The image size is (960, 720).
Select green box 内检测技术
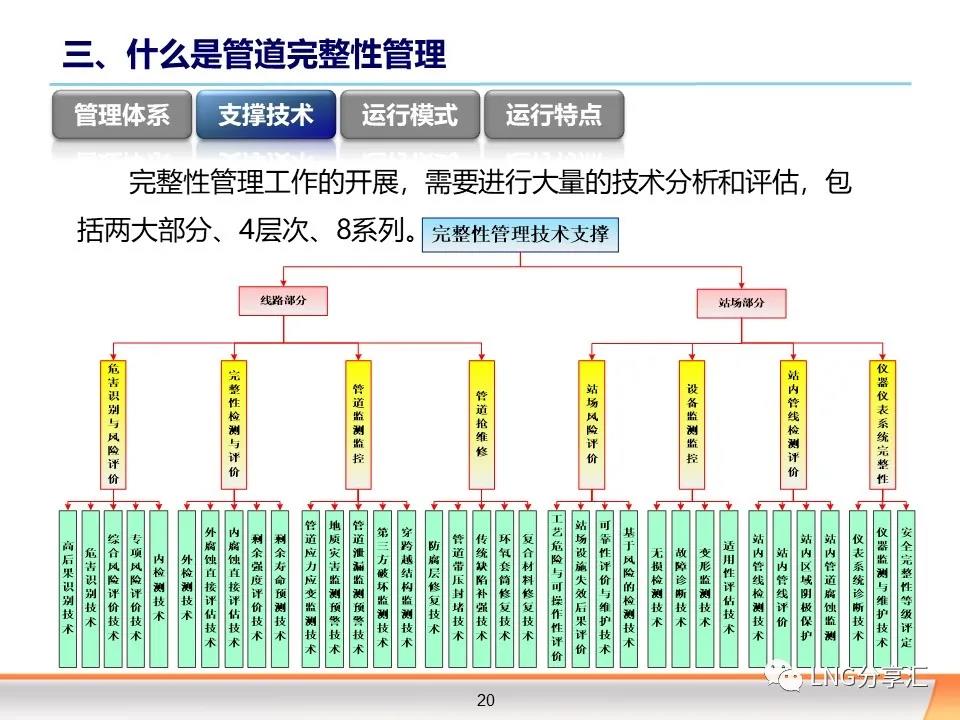159,589
